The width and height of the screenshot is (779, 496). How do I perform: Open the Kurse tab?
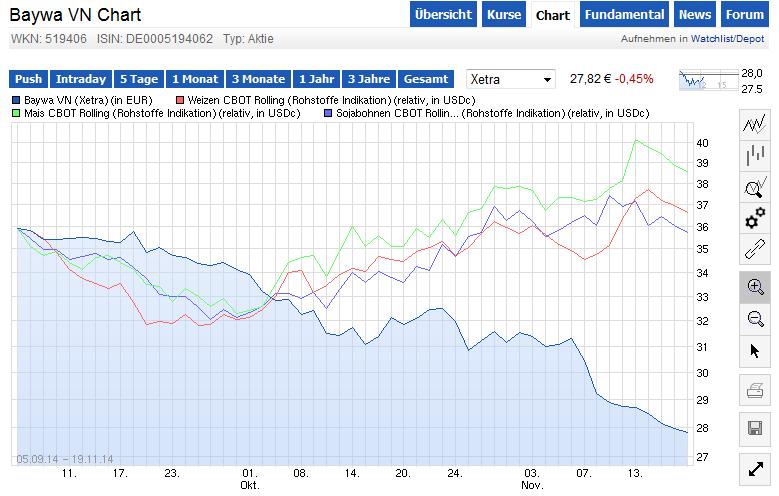pyautogui.click(x=504, y=15)
